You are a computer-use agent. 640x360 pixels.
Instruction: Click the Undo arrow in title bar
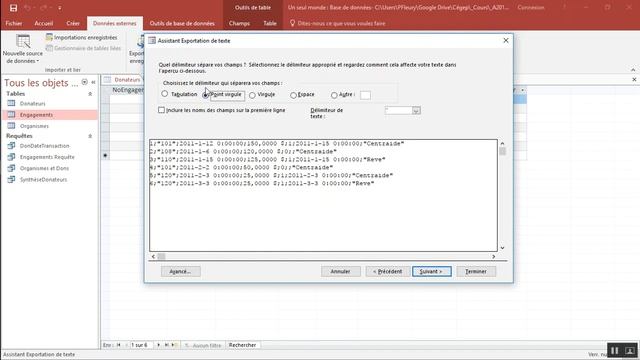pos(27,8)
